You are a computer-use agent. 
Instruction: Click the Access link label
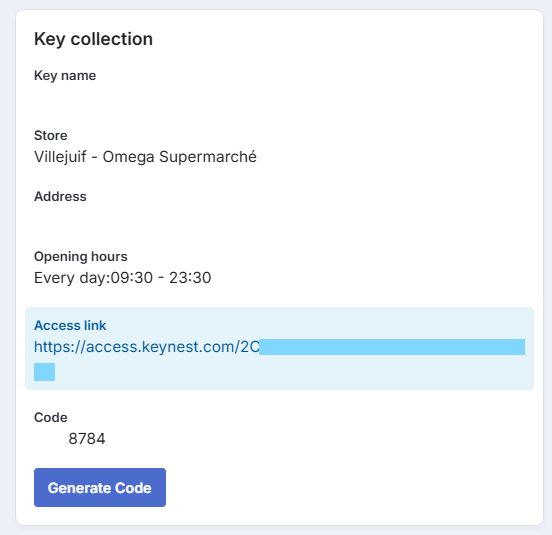70,326
